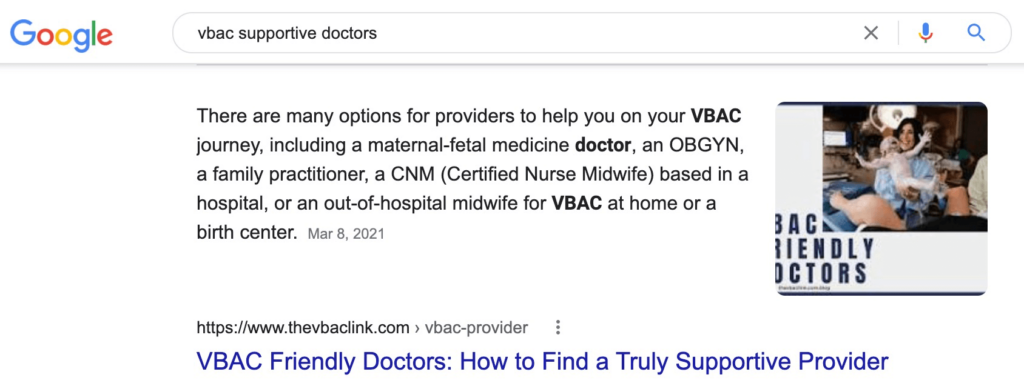Click the thevbaclink.com URL above the title
Image resolution: width=1024 pixels, height=389 pixels.
click(303, 328)
